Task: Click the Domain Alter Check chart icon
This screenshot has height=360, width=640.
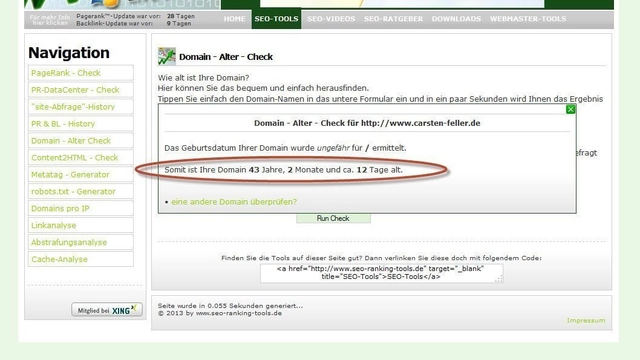Action: pos(167,56)
